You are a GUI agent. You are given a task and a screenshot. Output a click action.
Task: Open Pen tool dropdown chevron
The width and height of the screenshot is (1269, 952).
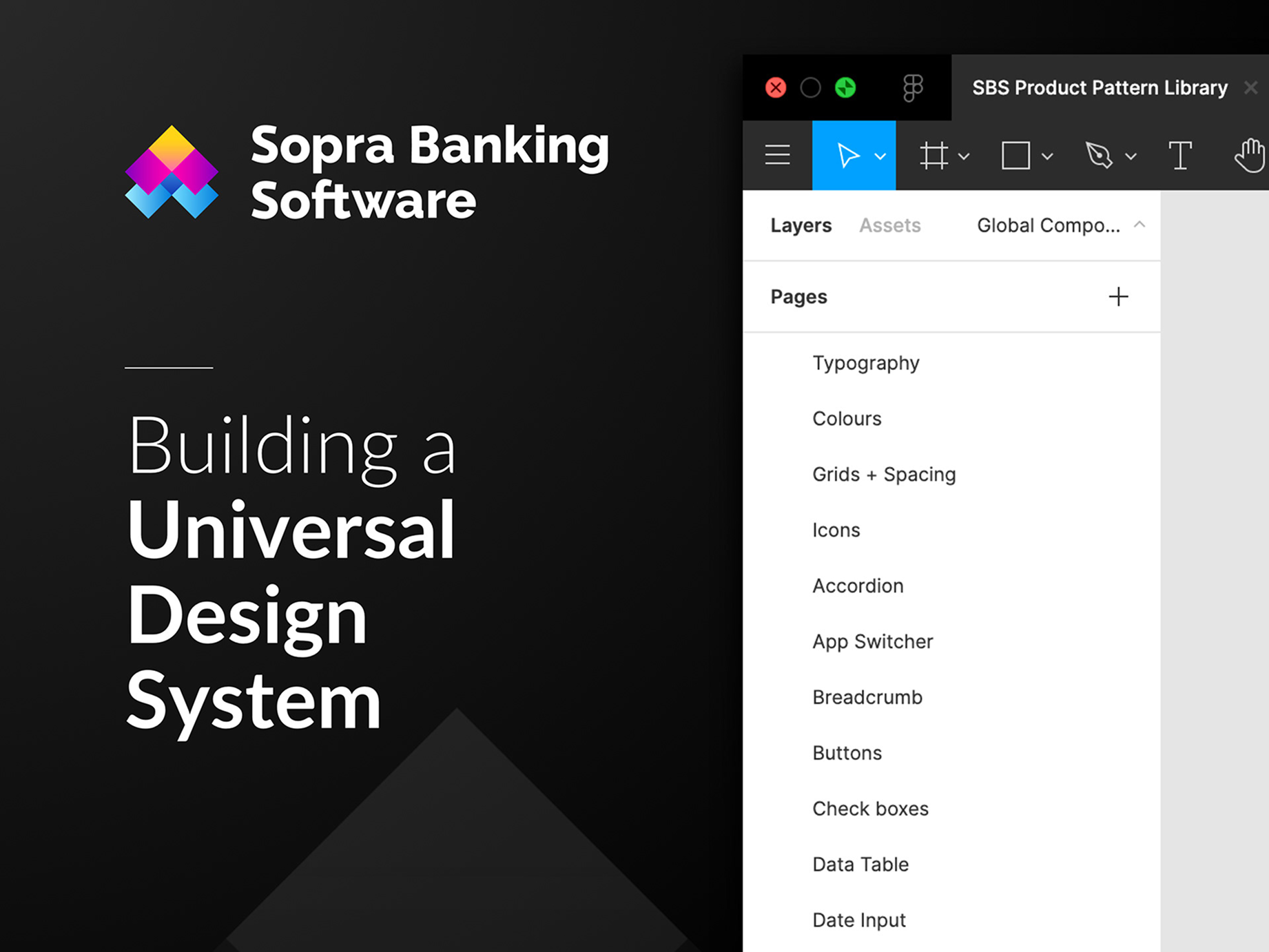(x=1131, y=157)
